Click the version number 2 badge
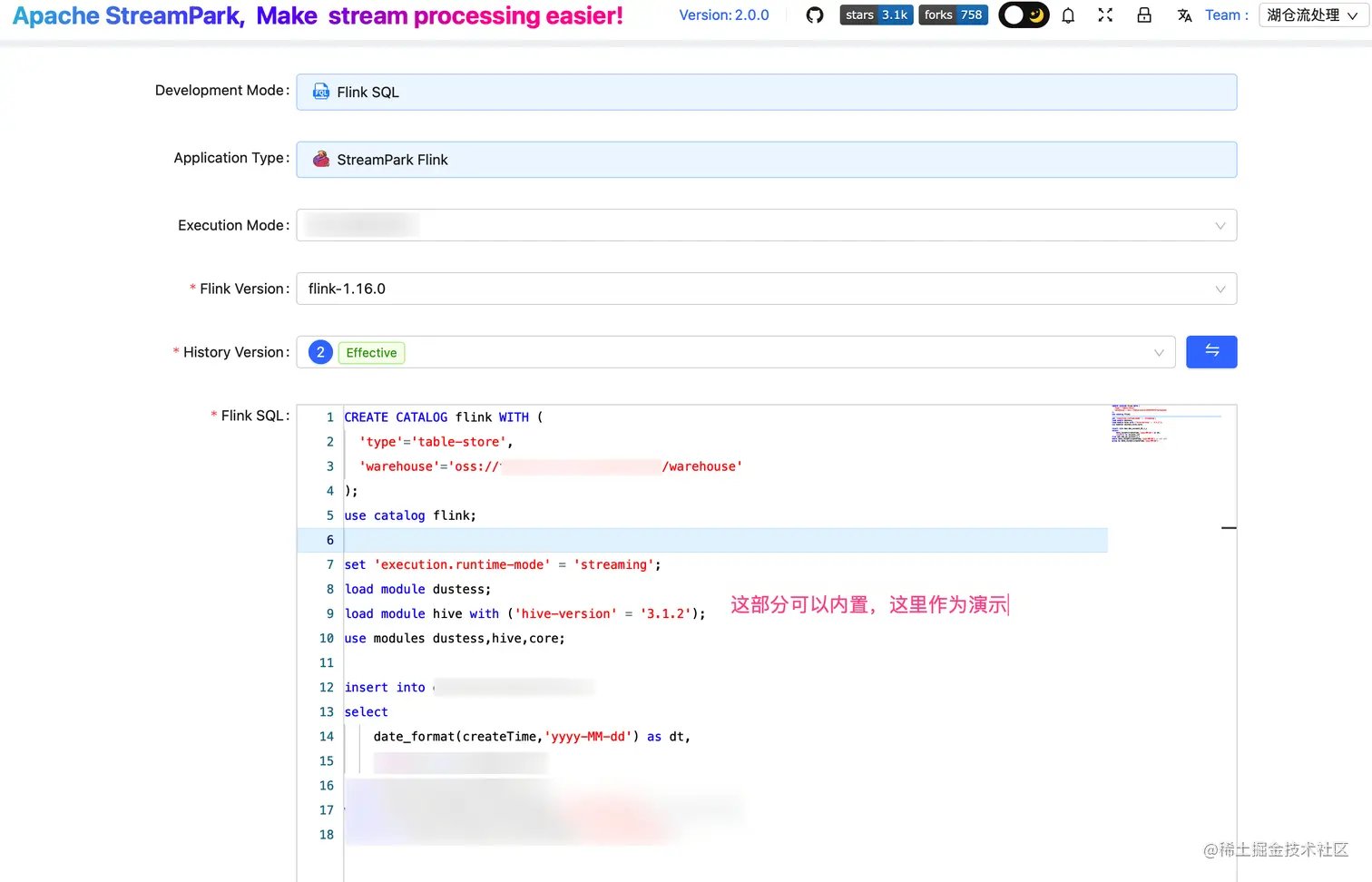 click(x=320, y=352)
